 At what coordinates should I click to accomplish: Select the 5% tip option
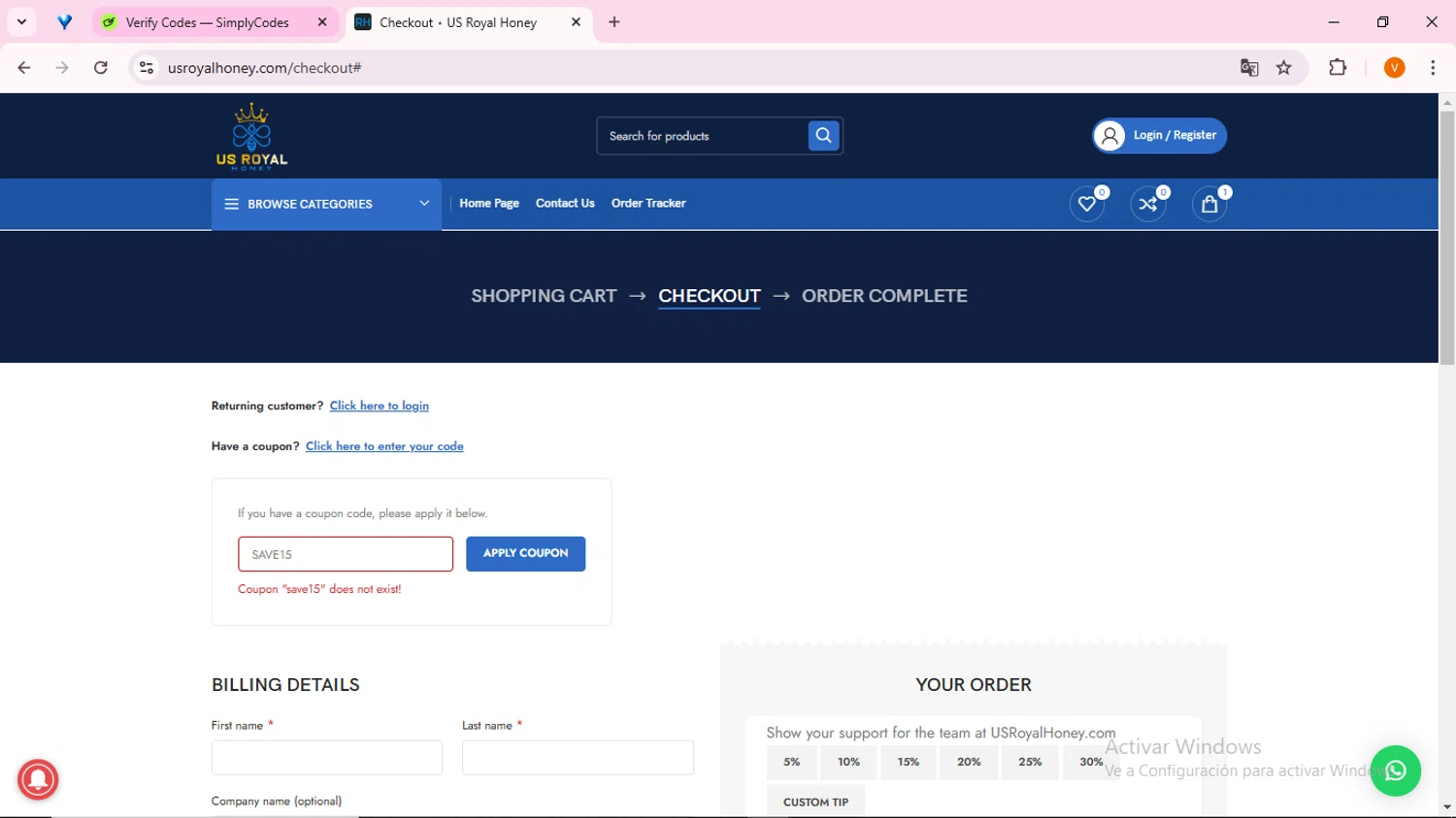coord(792,763)
